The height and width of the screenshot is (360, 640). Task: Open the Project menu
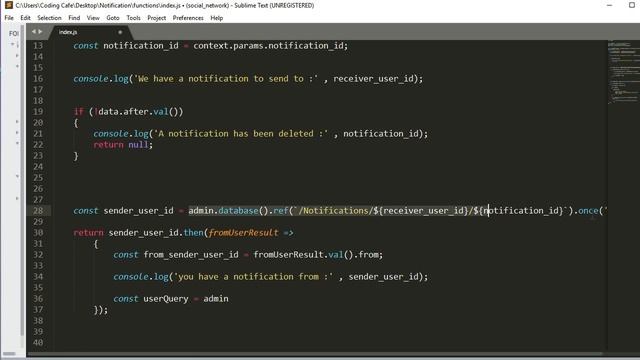tap(157, 18)
